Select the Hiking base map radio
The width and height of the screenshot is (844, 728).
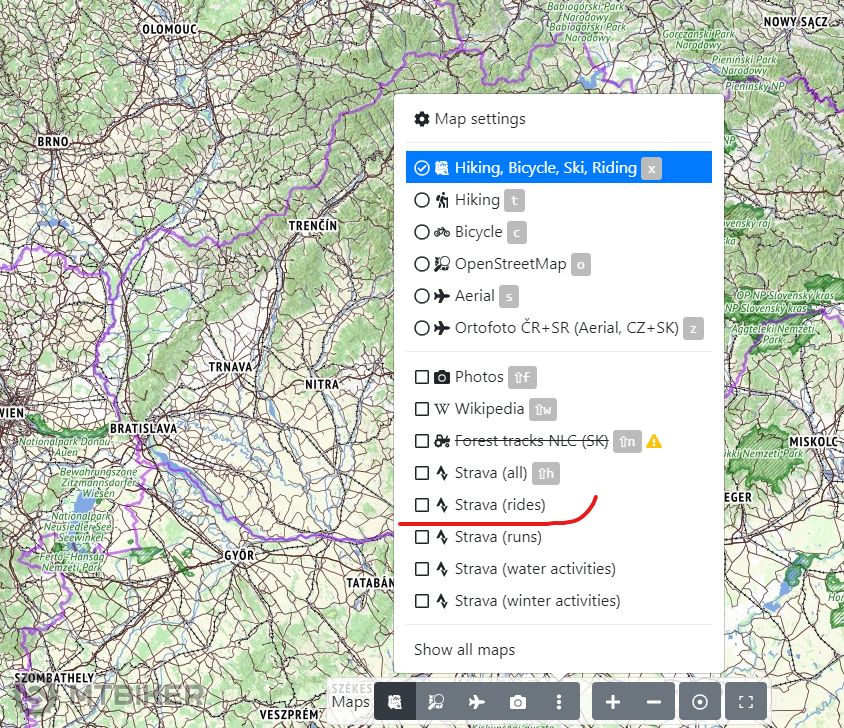[422, 200]
